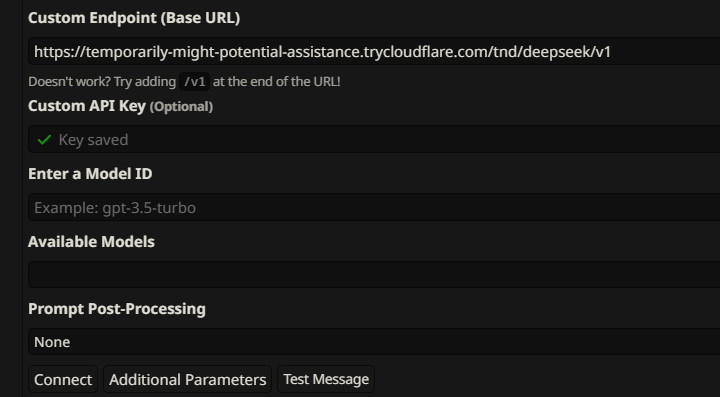Select the Custom API Key label
Image resolution: width=720 pixels, height=397 pixels.
click(87, 106)
